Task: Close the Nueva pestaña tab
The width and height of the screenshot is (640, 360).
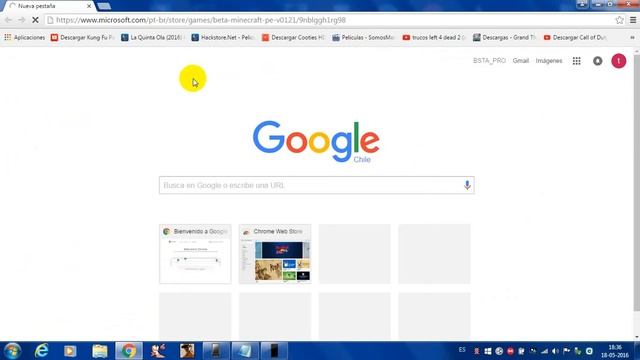Action: (89, 6)
